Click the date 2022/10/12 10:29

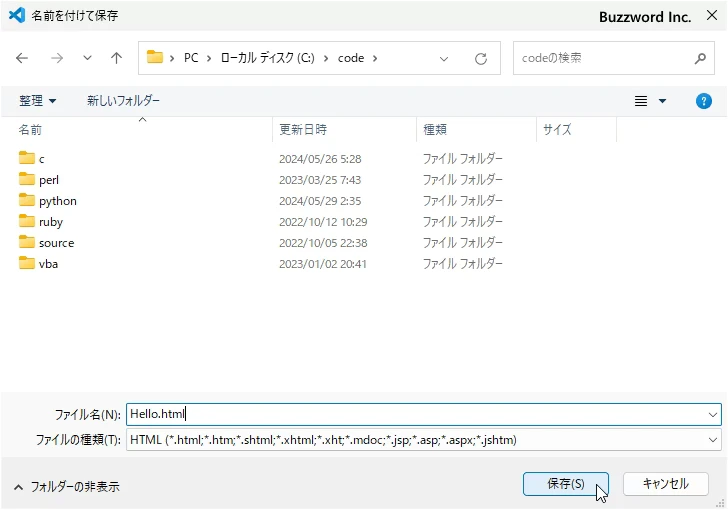pyautogui.click(x=323, y=222)
